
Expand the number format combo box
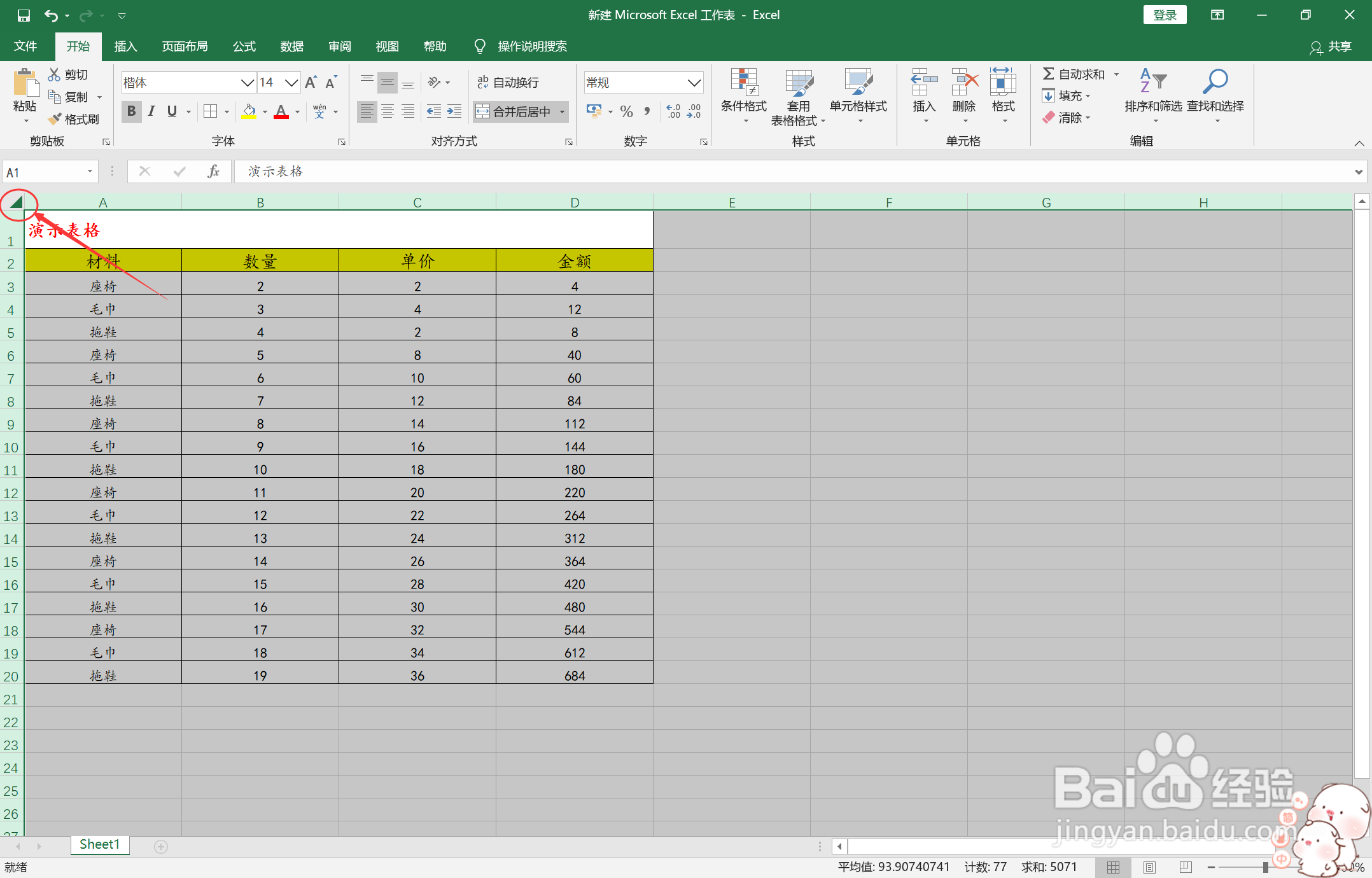coord(694,83)
